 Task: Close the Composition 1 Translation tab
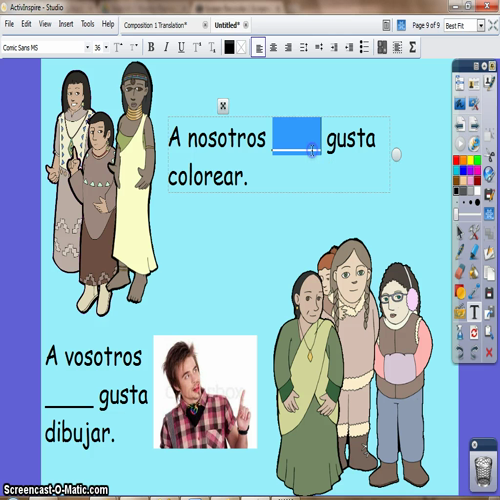click(205, 25)
